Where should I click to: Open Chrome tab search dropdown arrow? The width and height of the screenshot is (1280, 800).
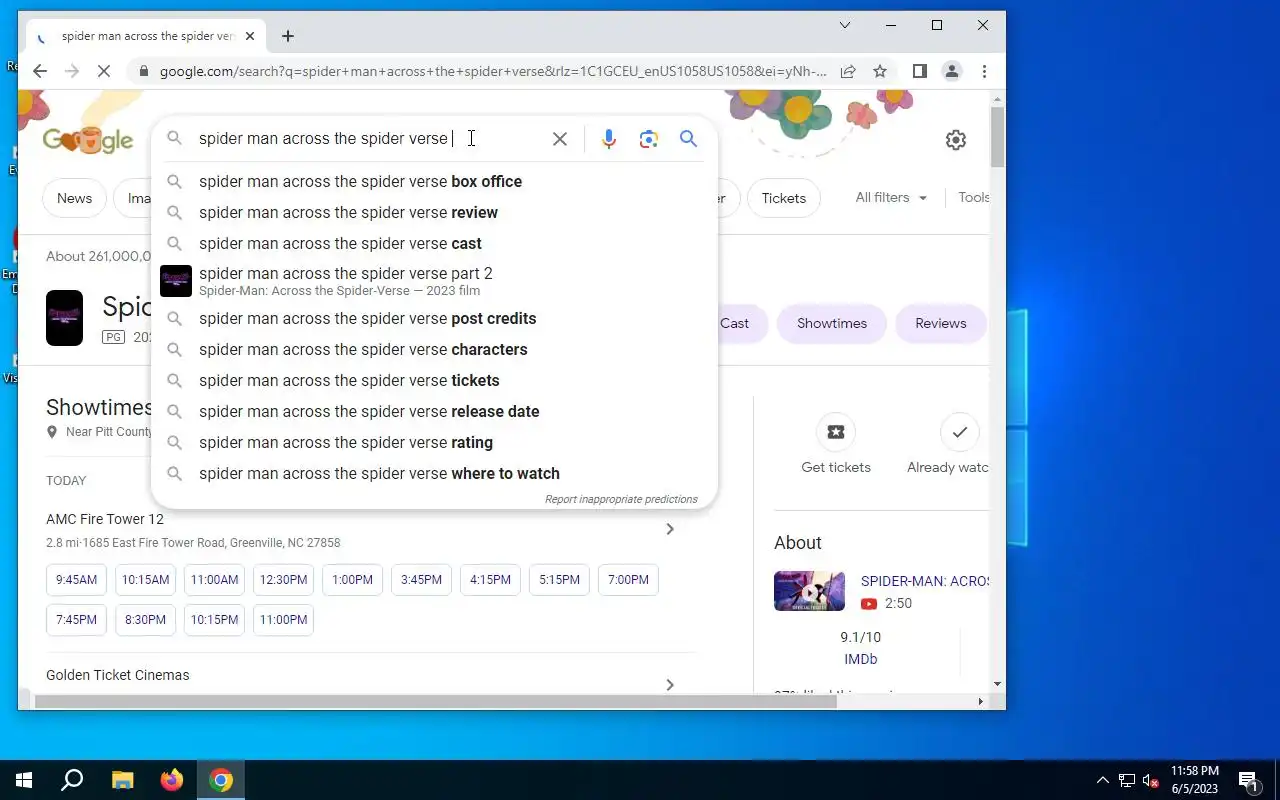click(x=845, y=25)
